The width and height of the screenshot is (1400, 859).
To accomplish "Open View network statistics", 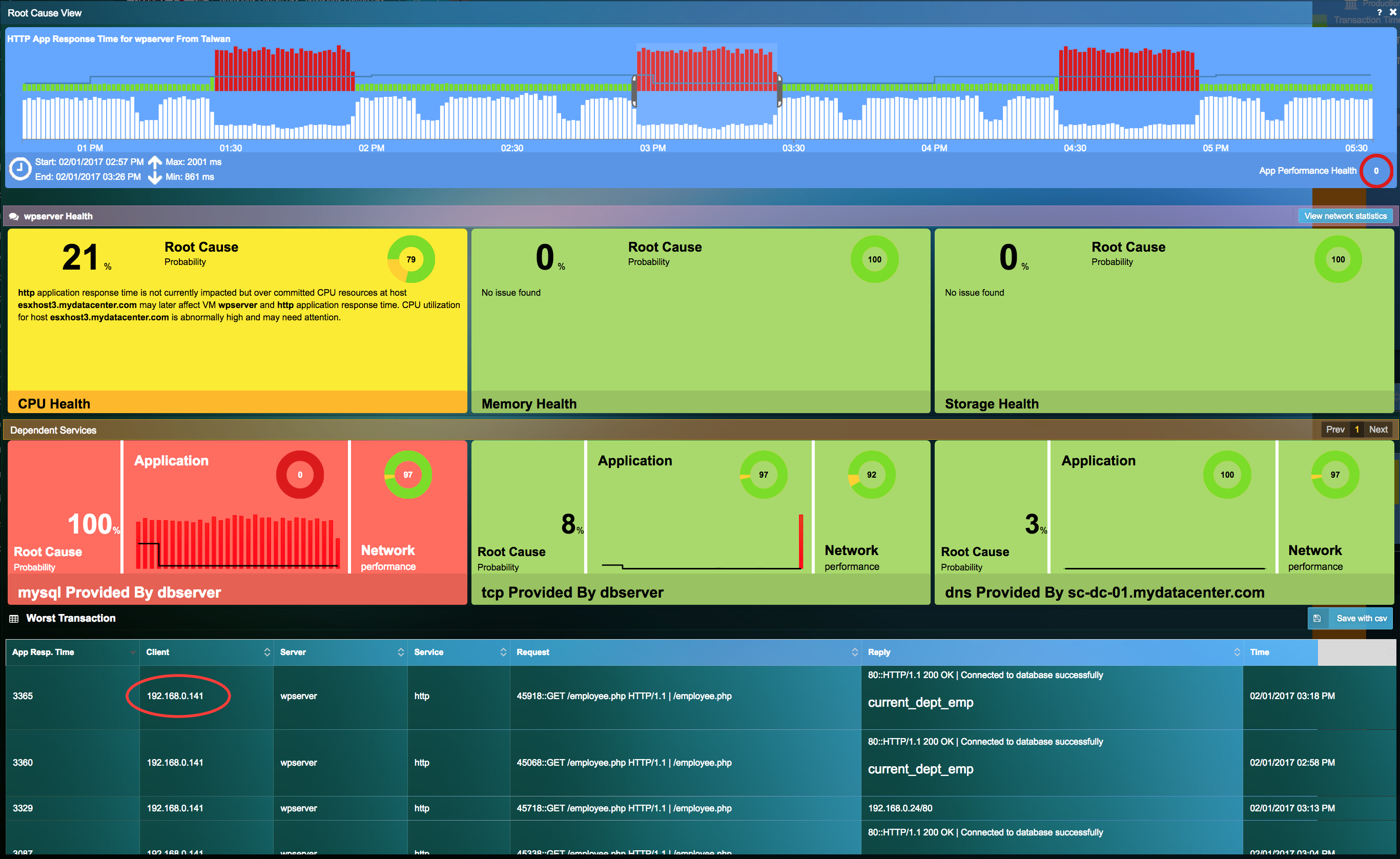I will [x=1345, y=216].
